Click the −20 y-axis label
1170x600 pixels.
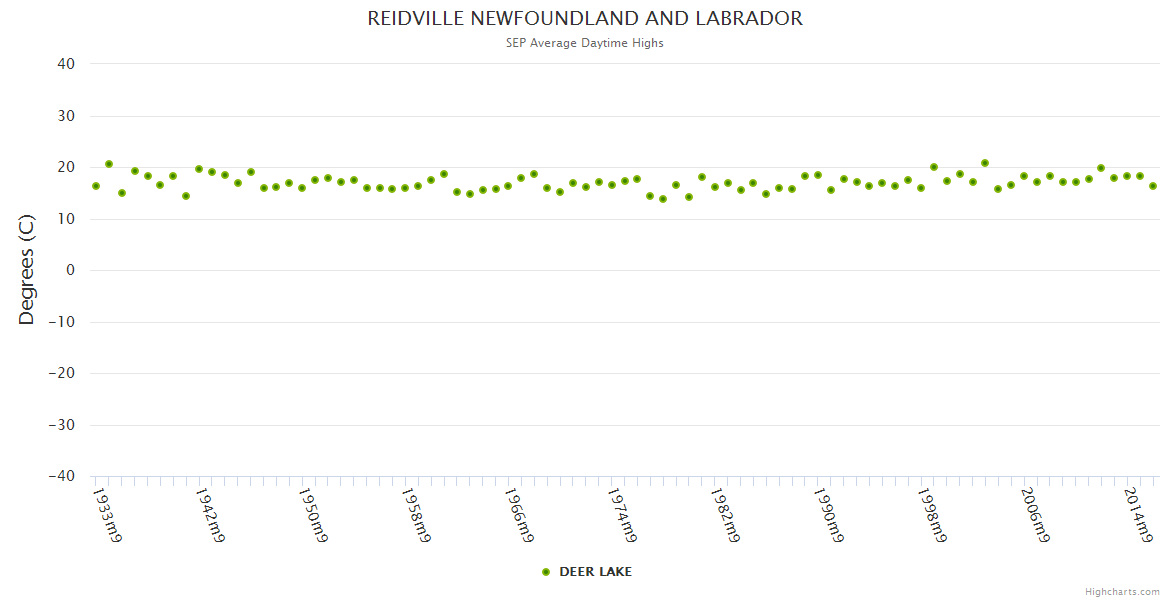click(x=61, y=374)
